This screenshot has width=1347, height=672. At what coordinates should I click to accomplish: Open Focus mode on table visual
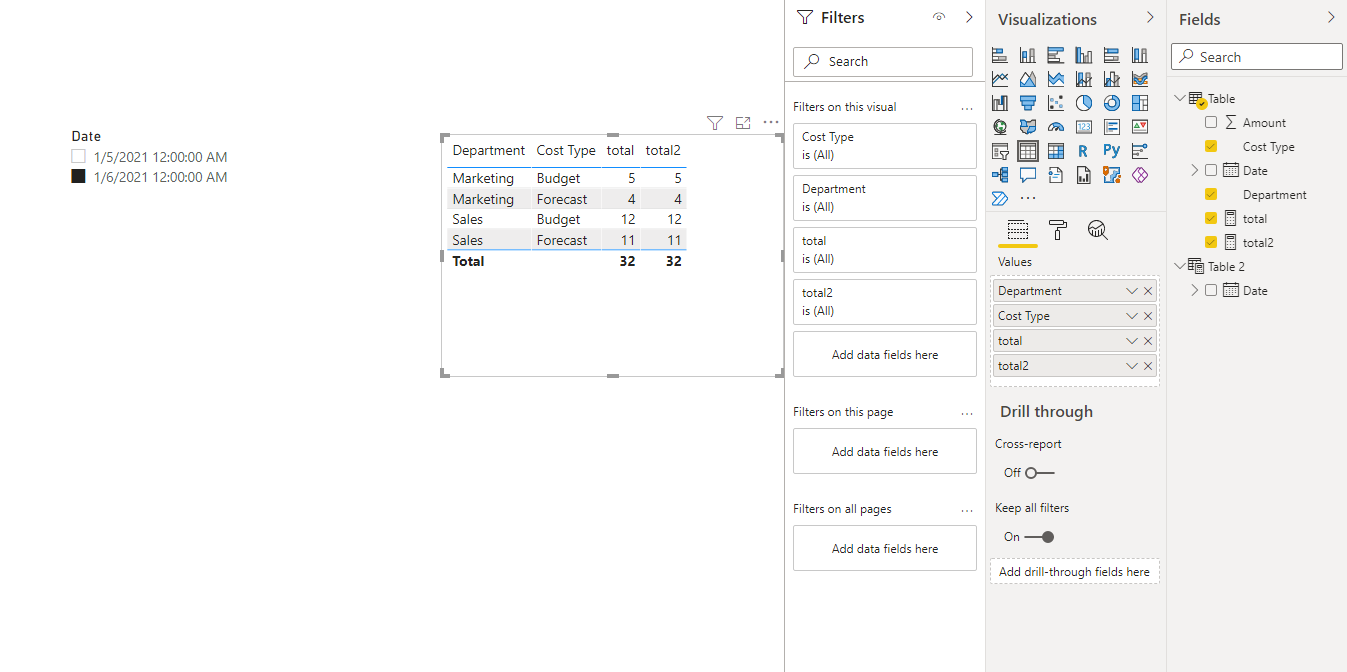click(743, 123)
